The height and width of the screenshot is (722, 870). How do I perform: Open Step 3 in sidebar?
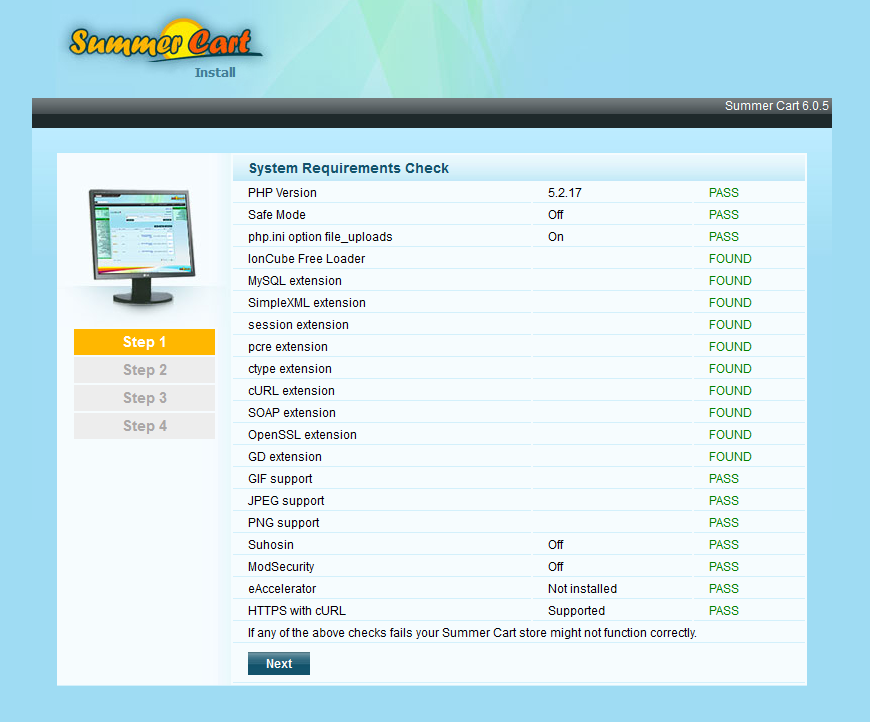(144, 398)
